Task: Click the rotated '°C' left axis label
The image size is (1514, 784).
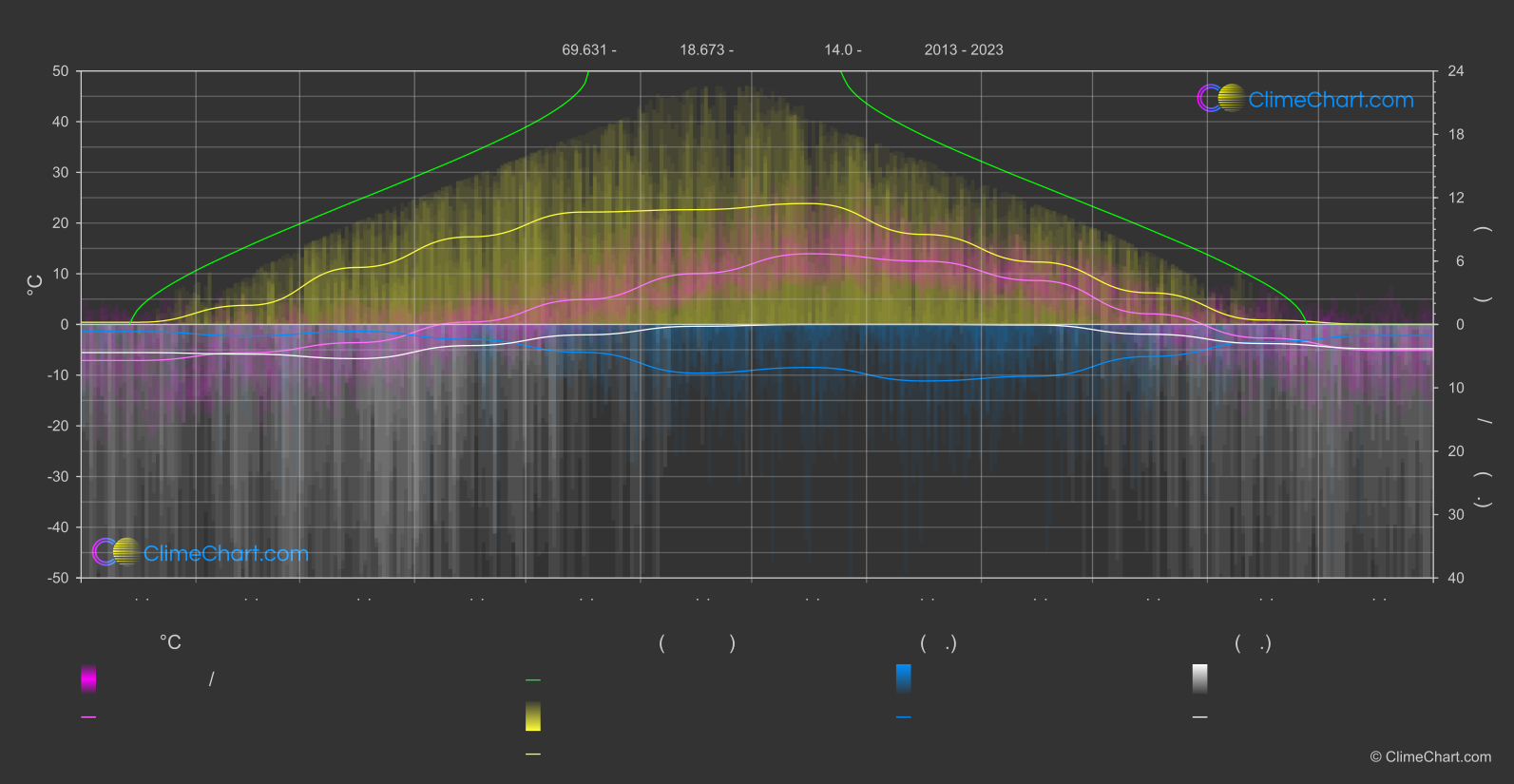Action: (x=34, y=285)
